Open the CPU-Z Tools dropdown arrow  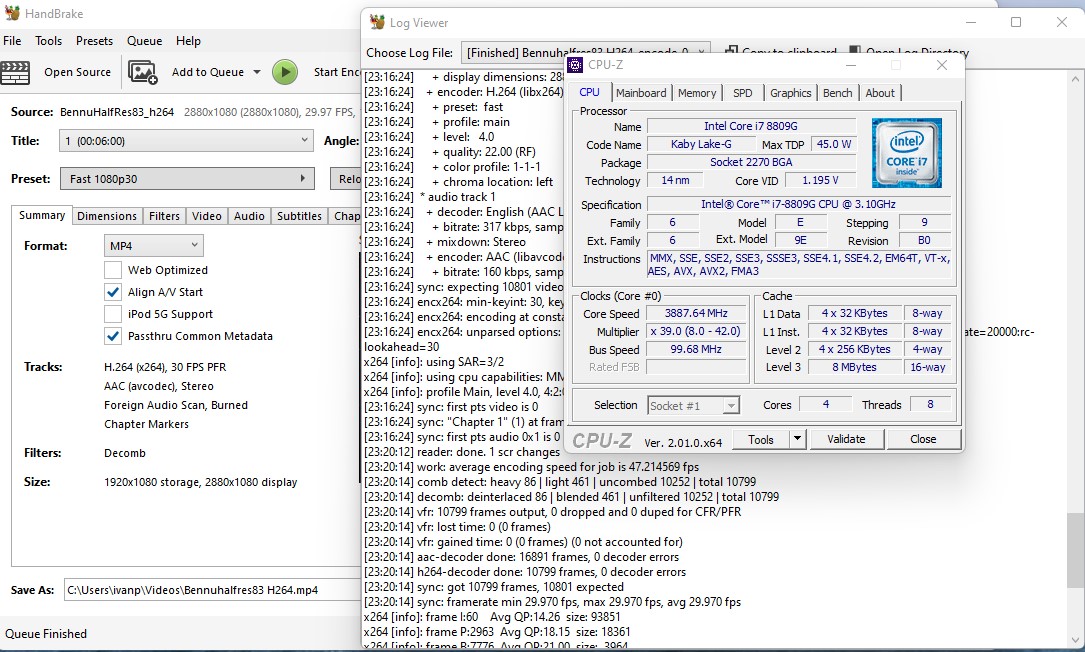[797, 439]
